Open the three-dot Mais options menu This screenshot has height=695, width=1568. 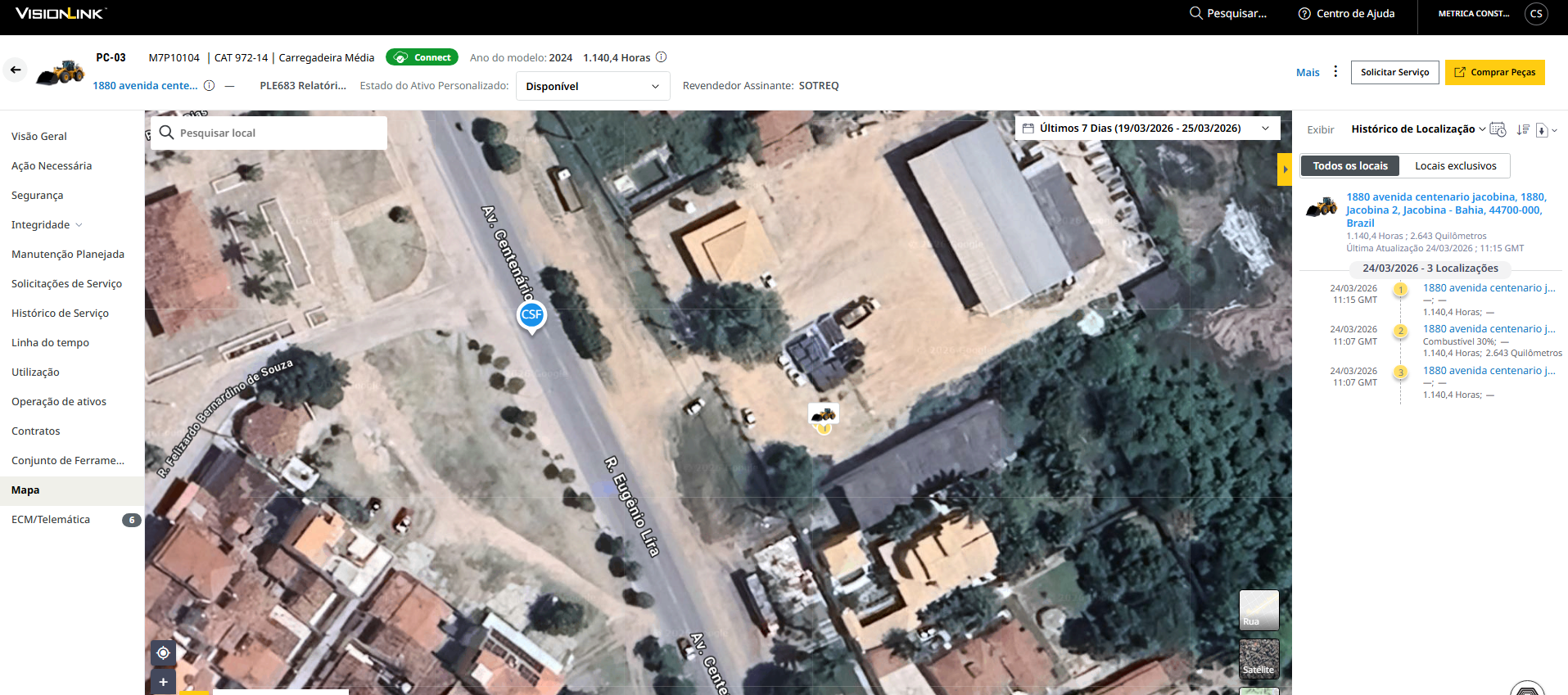tap(1335, 72)
